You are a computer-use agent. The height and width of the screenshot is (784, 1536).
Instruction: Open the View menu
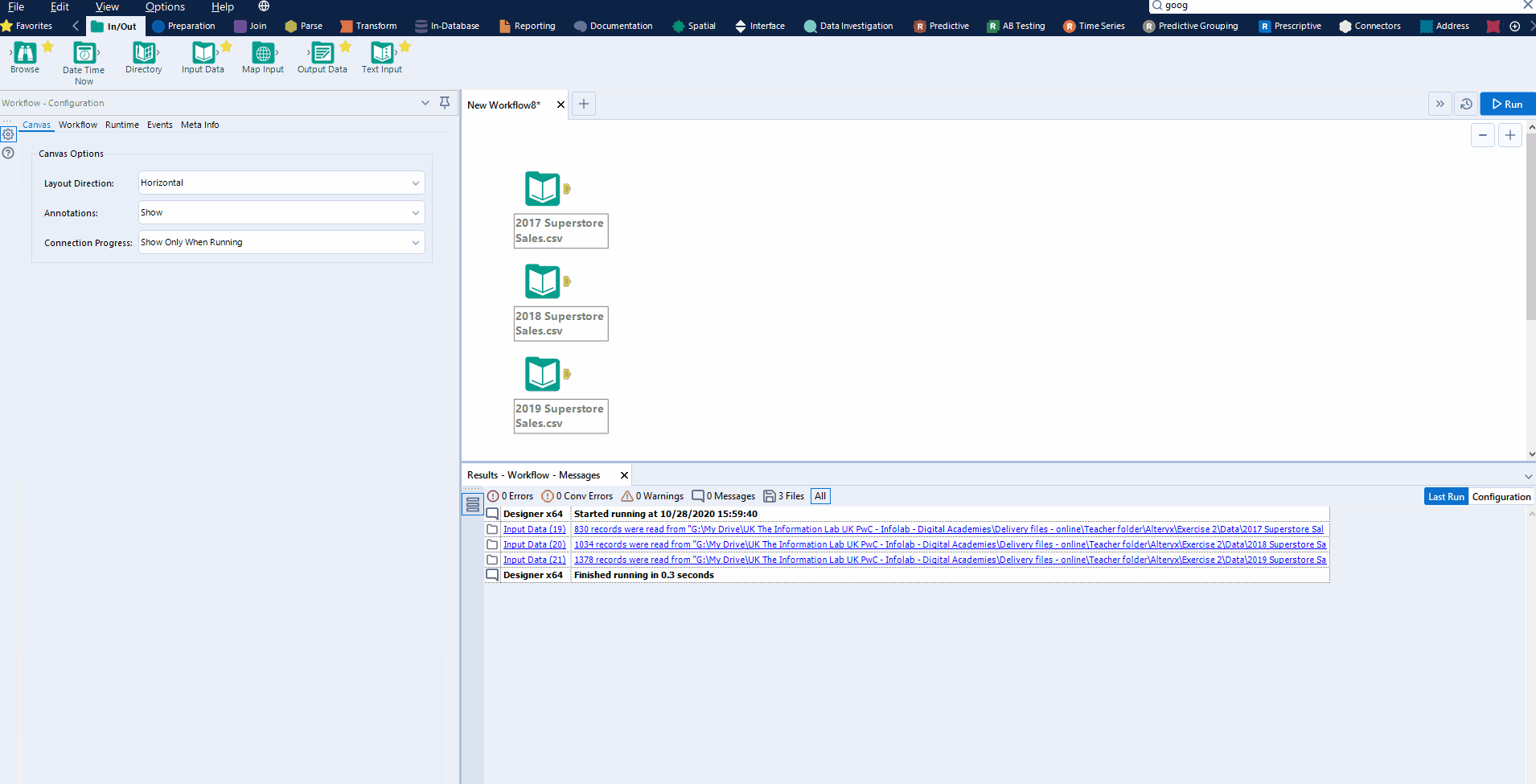pos(107,6)
